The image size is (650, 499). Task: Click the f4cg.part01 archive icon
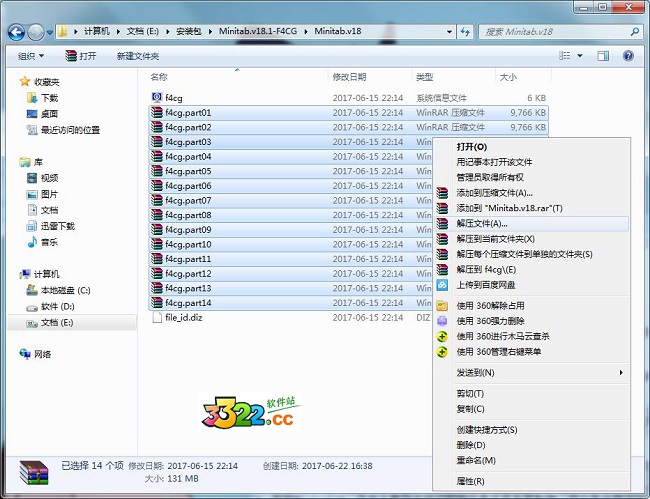157,112
